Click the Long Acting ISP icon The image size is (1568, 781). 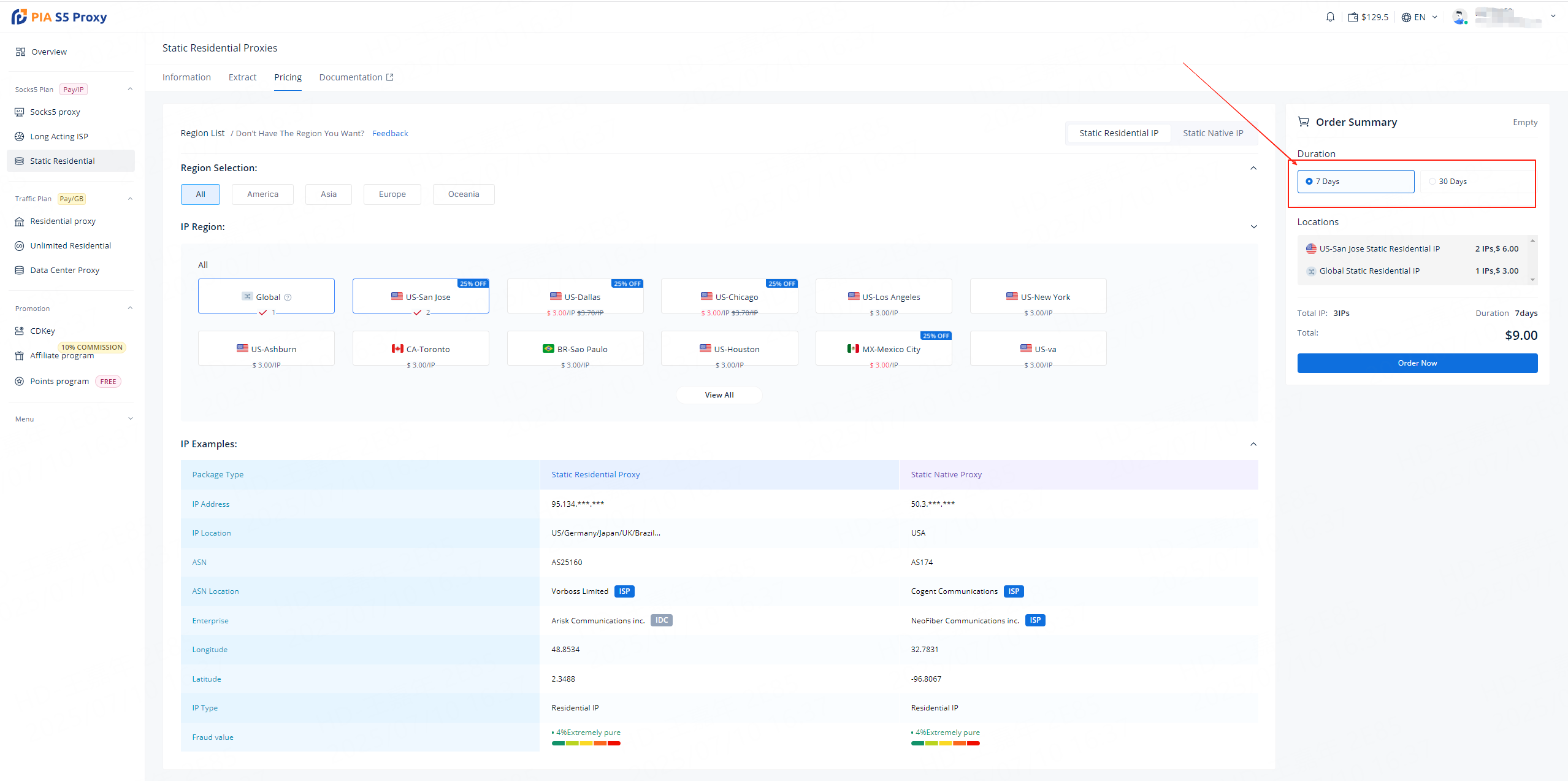[20, 136]
